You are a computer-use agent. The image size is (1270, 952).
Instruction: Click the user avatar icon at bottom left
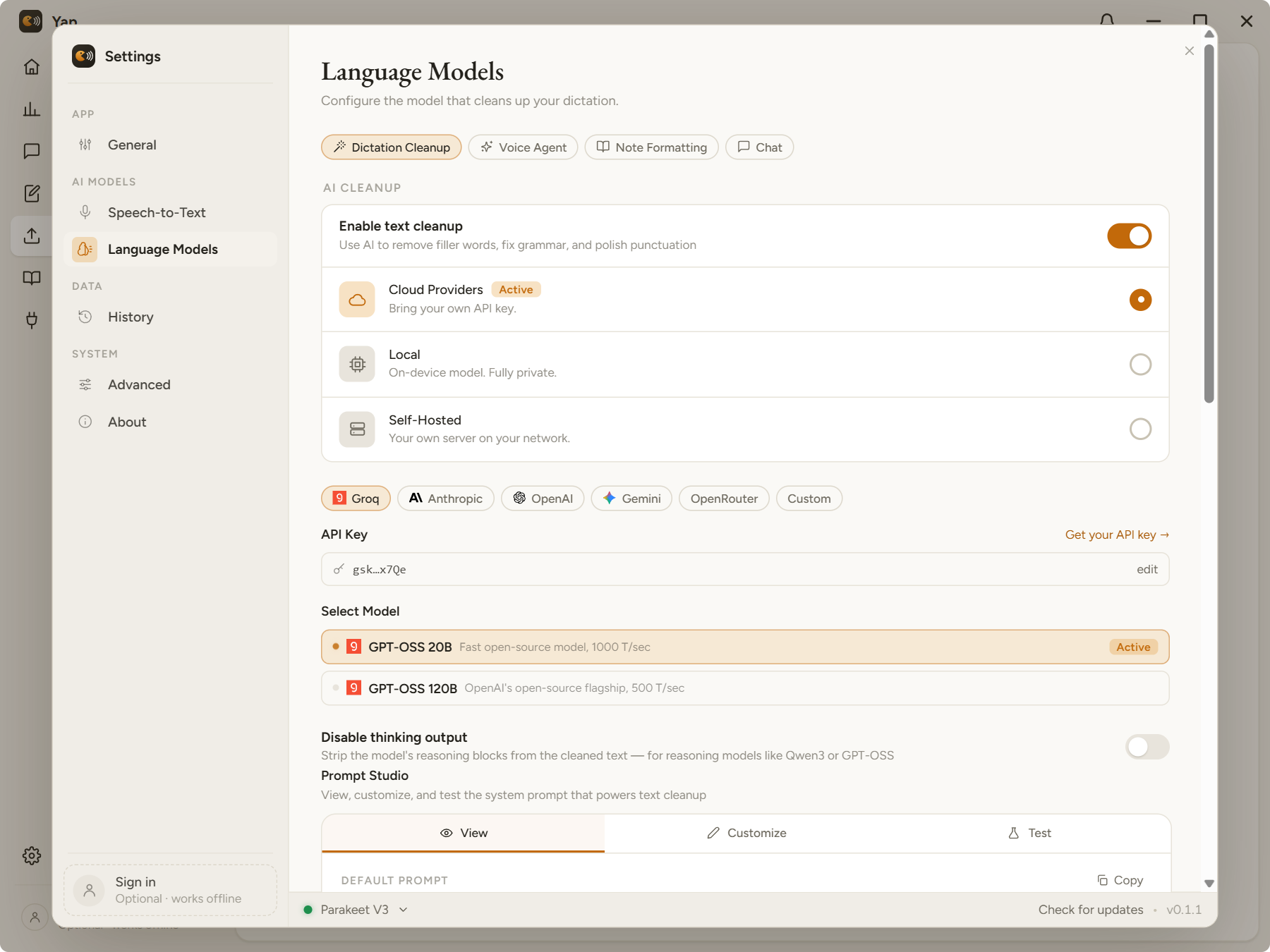click(35, 917)
